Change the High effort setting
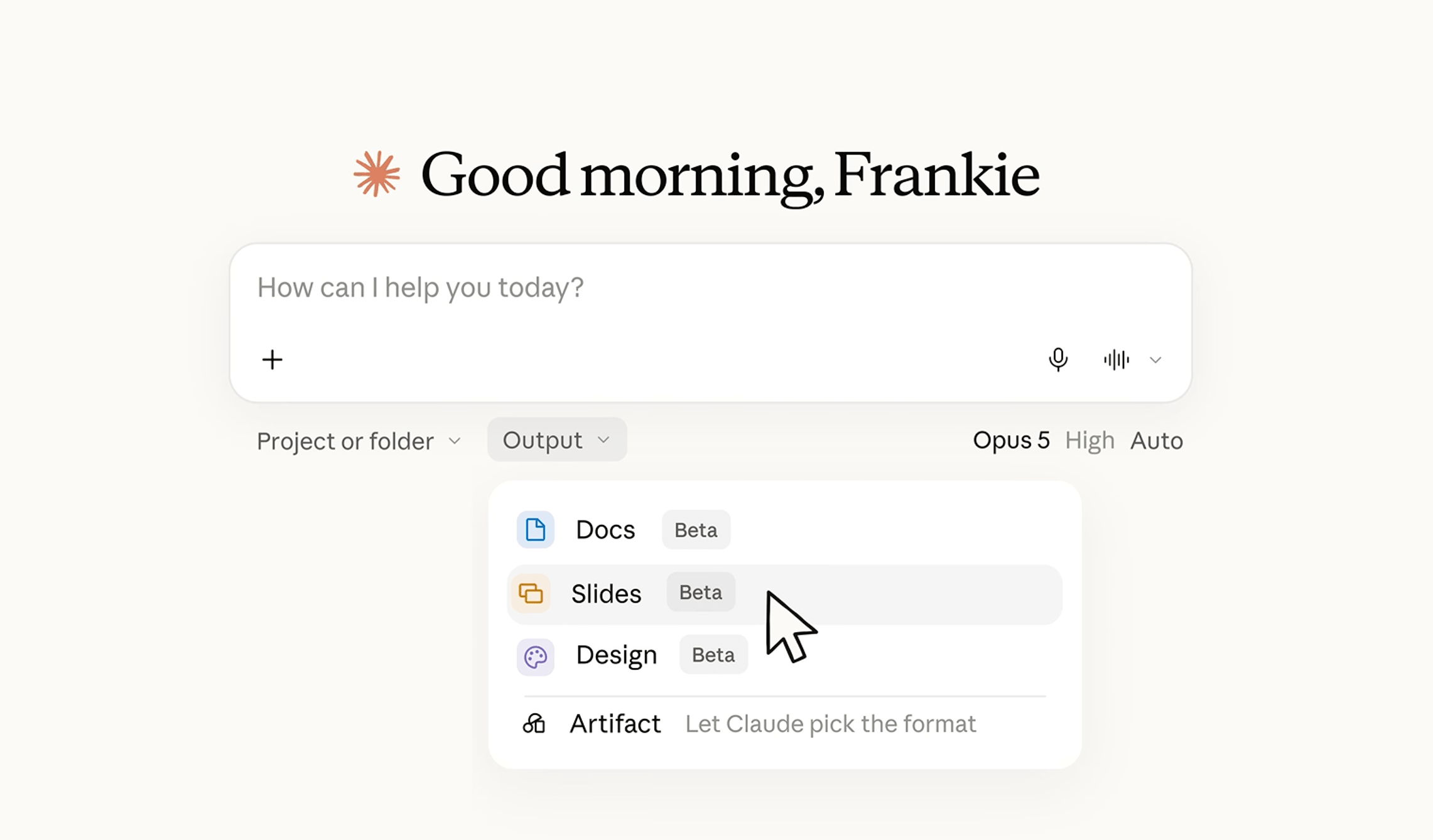This screenshot has height=840, width=1433. tap(1090, 441)
